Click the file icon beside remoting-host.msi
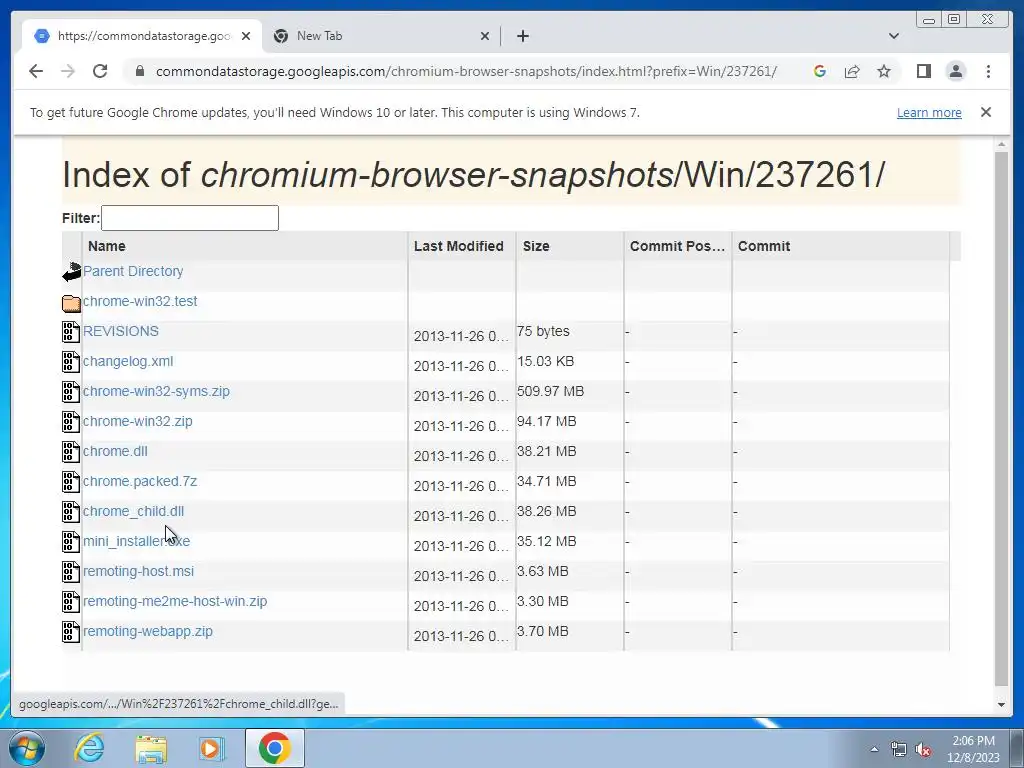The image size is (1024, 768). click(71, 572)
